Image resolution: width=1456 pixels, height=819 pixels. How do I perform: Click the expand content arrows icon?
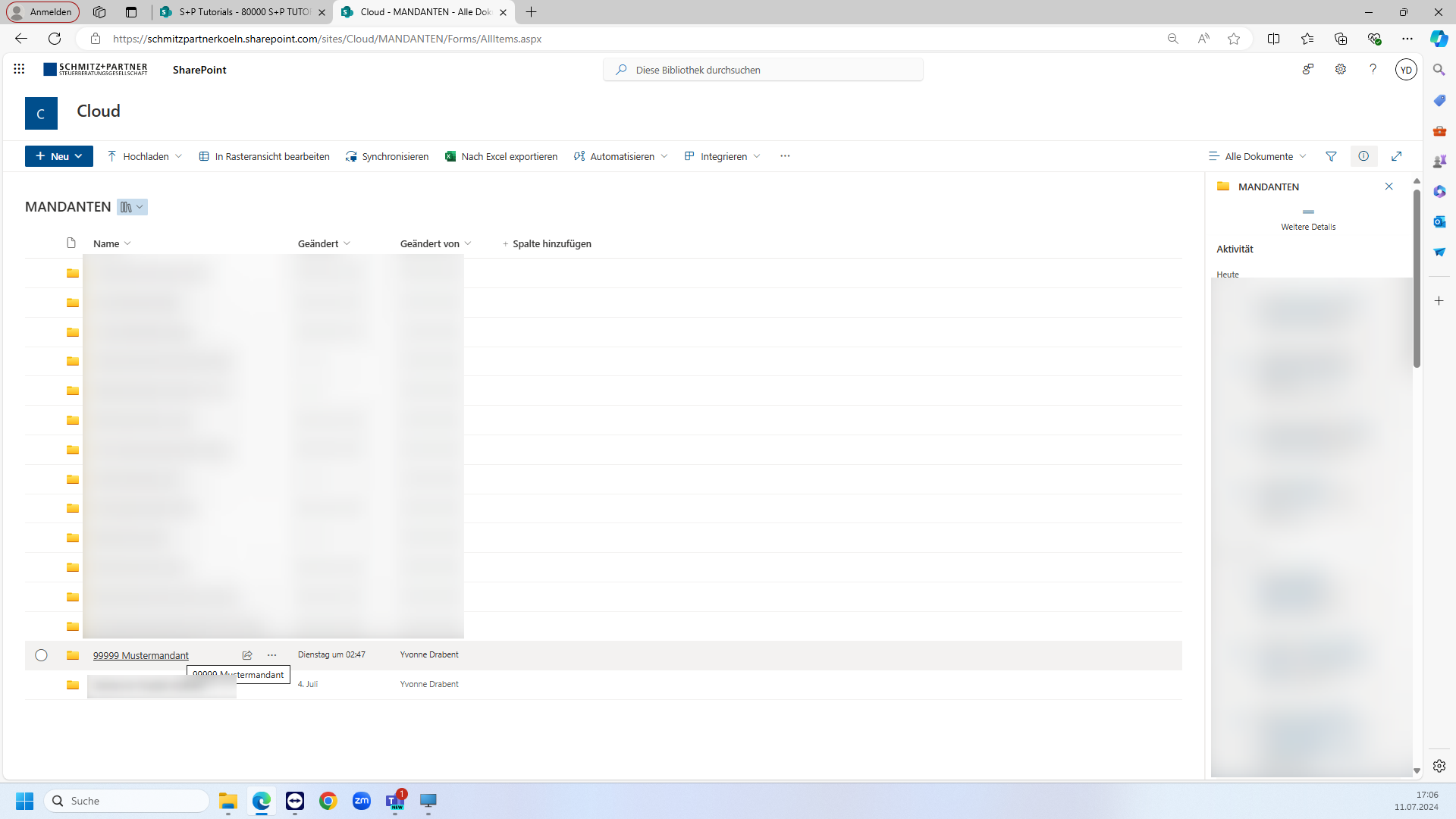click(x=1396, y=156)
